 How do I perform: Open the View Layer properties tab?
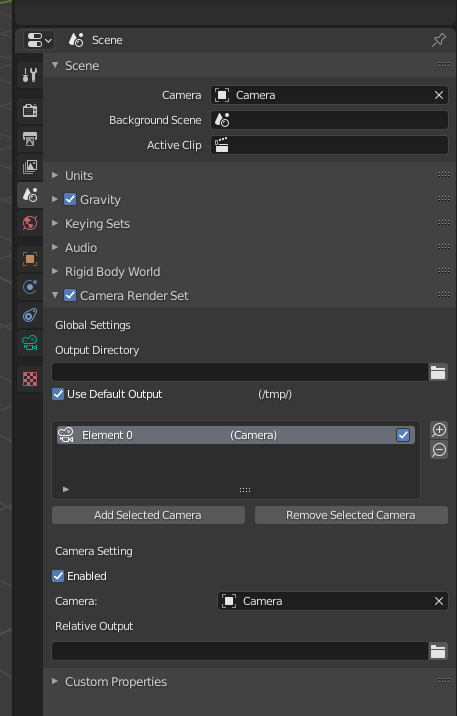pos(30,167)
